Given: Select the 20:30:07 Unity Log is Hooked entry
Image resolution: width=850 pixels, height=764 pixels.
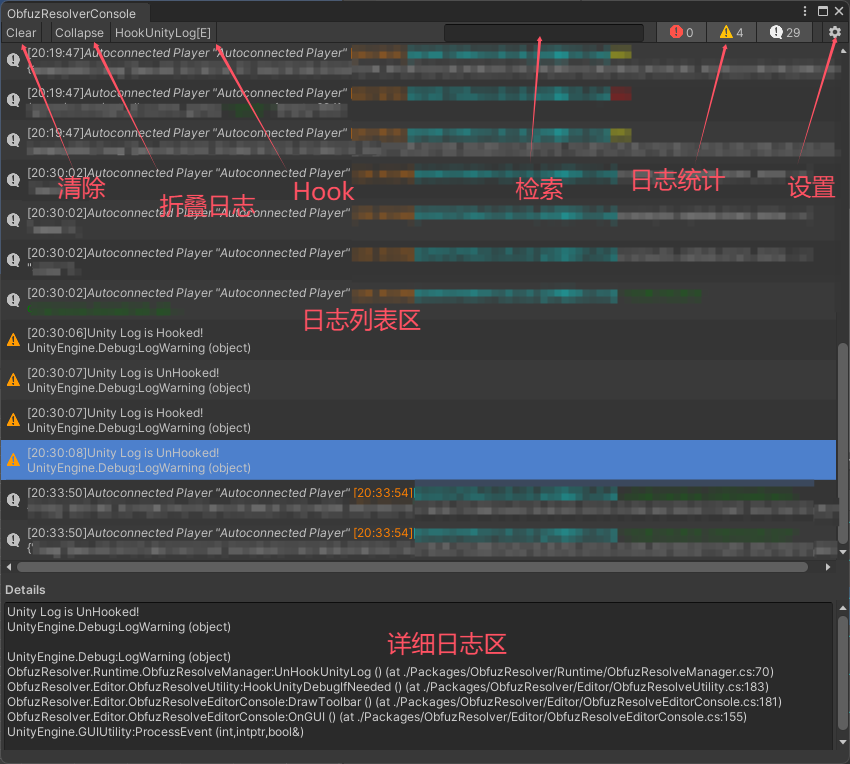Looking at the screenshot, I should 418,420.
